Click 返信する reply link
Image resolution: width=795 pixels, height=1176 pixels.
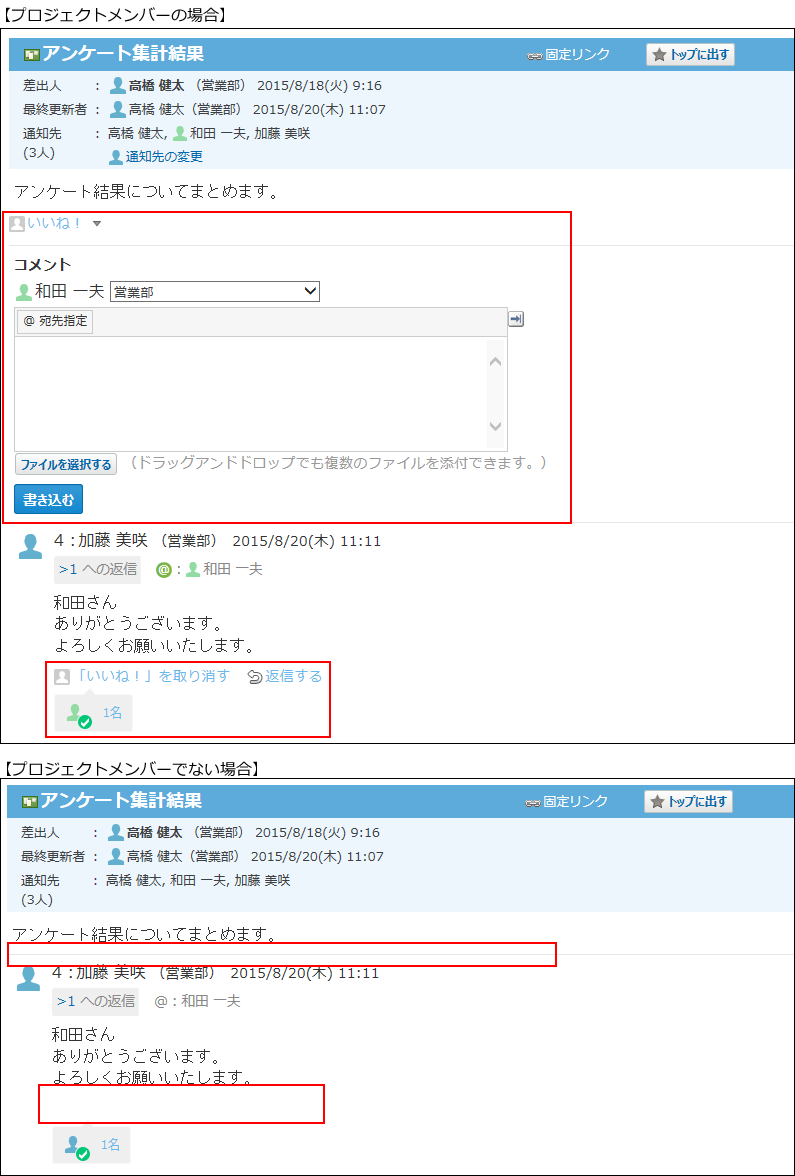(x=293, y=676)
